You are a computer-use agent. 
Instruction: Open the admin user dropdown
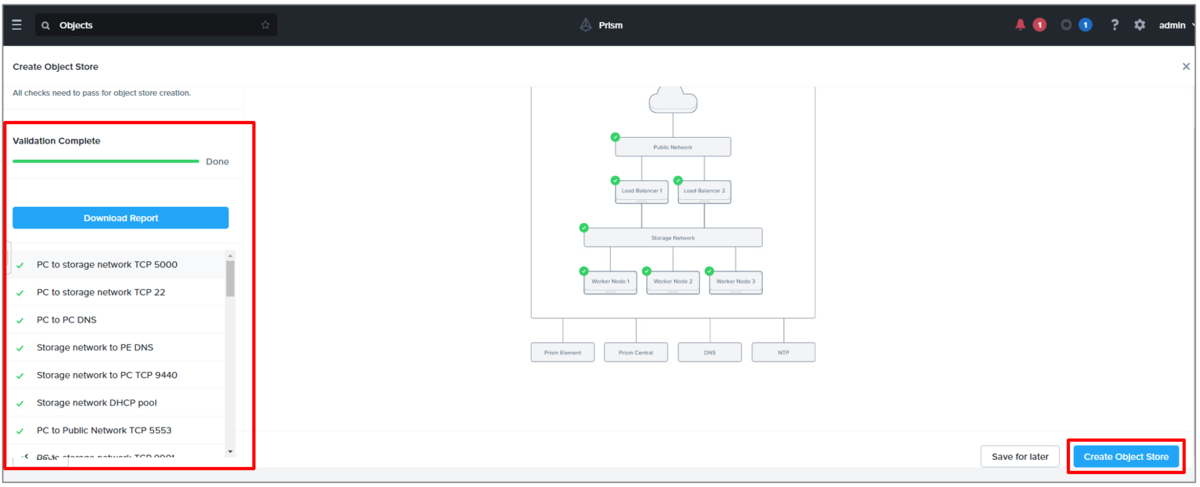click(1175, 25)
